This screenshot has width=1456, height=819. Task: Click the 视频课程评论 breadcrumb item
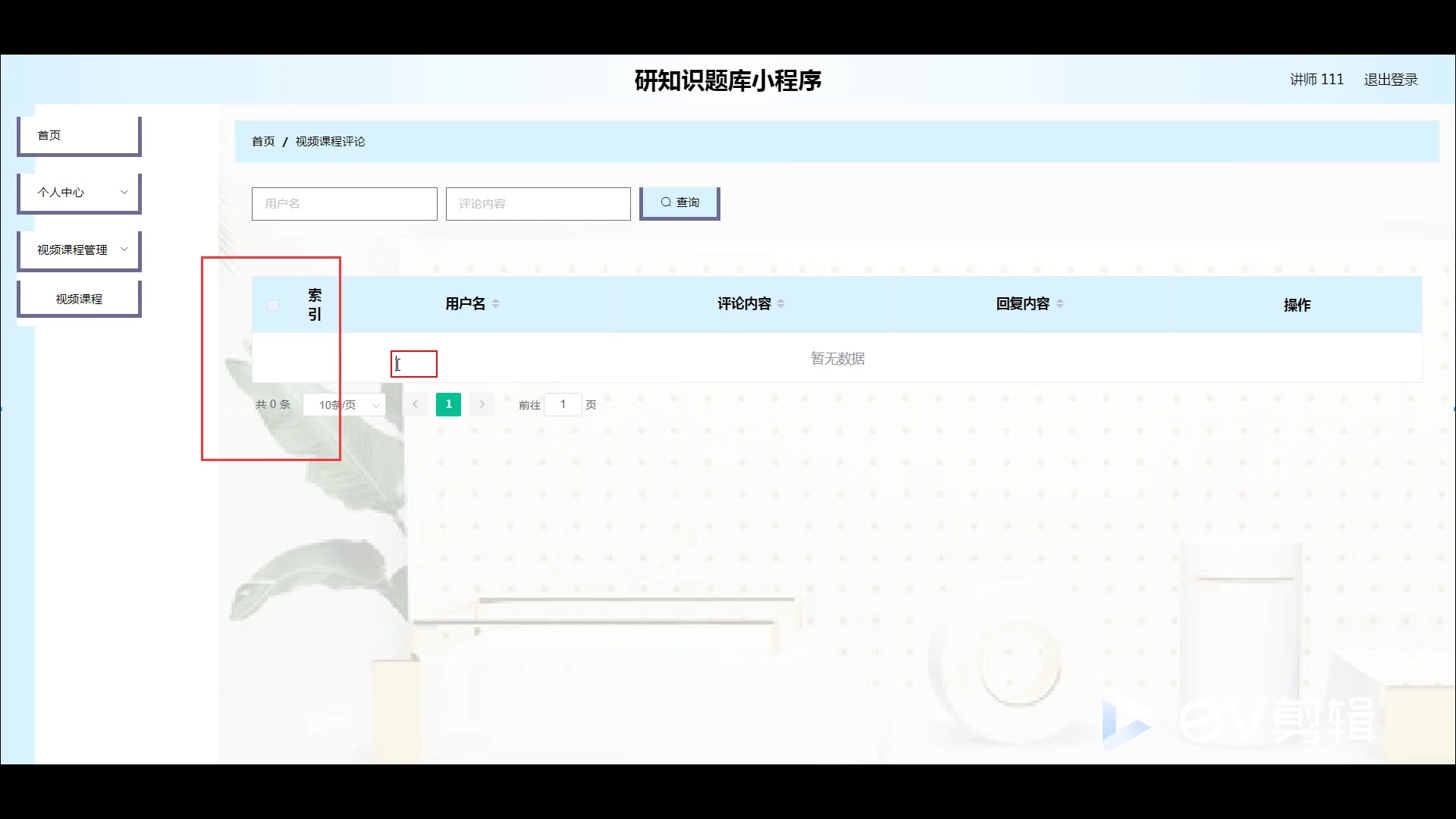[330, 142]
